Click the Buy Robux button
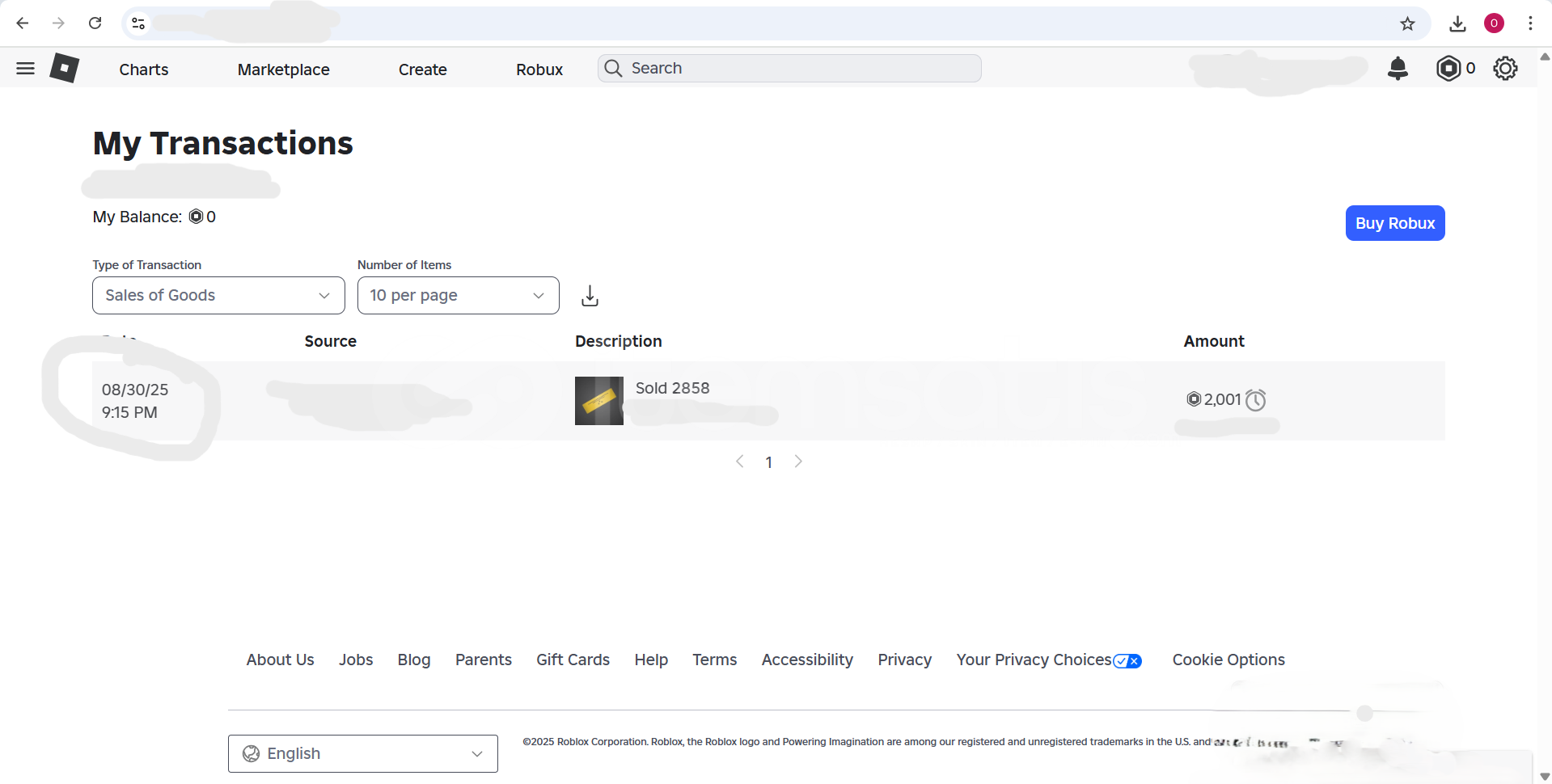The width and height of the screenshot is (1552, 784). (1395, 223)
